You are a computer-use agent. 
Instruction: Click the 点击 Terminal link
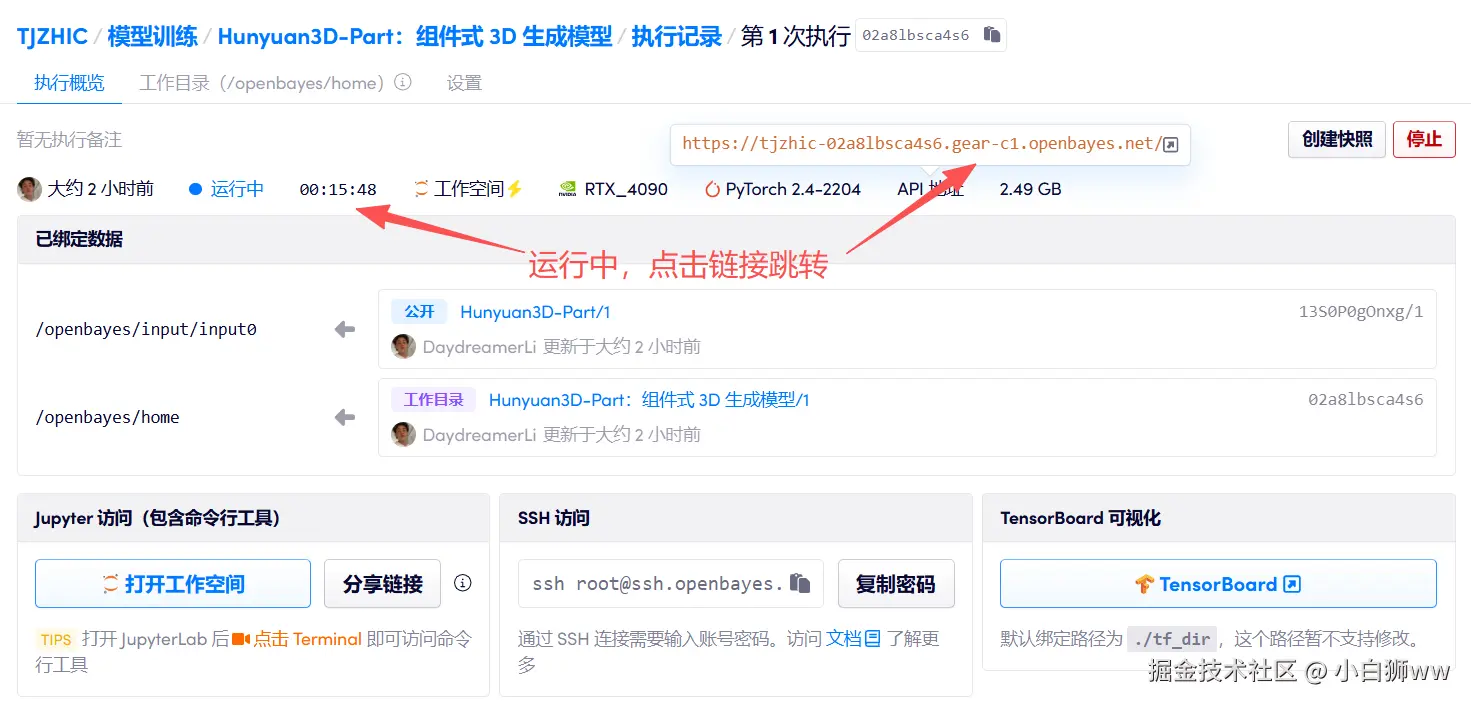(x=307, y=639)
